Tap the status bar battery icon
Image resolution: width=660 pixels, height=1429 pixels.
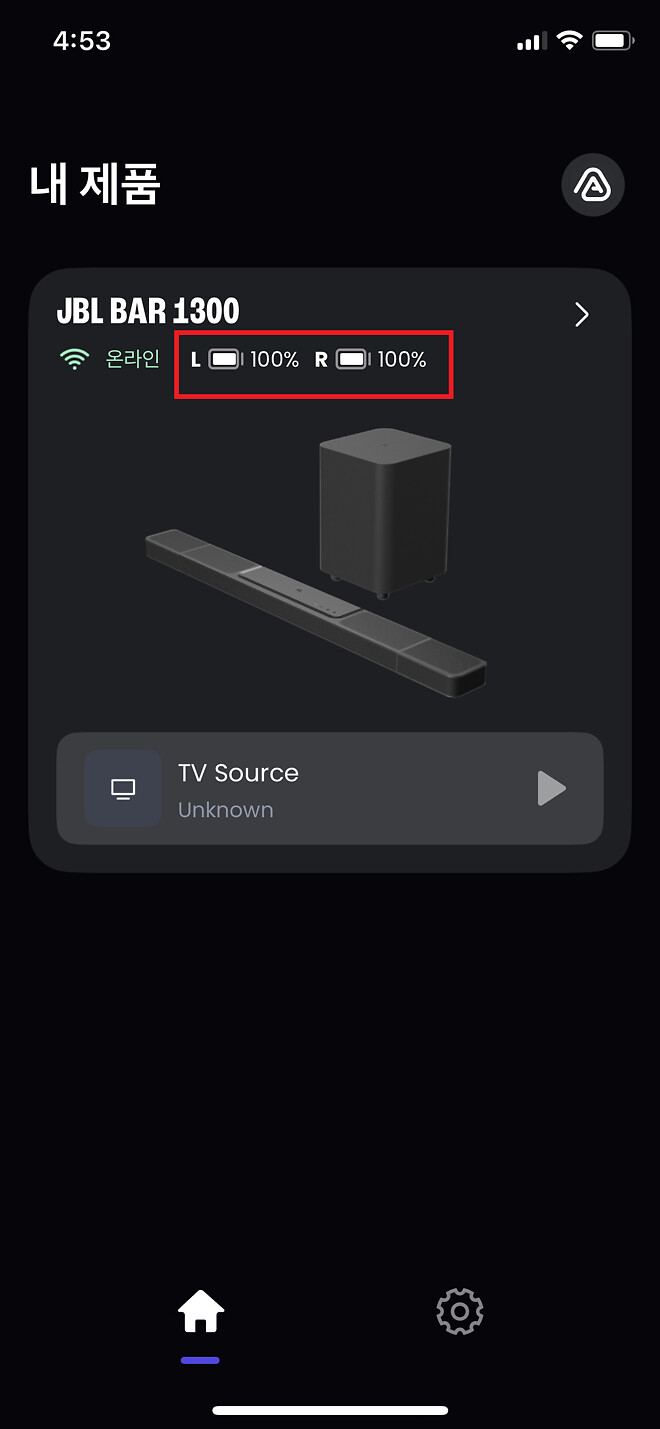pos(613,41)
